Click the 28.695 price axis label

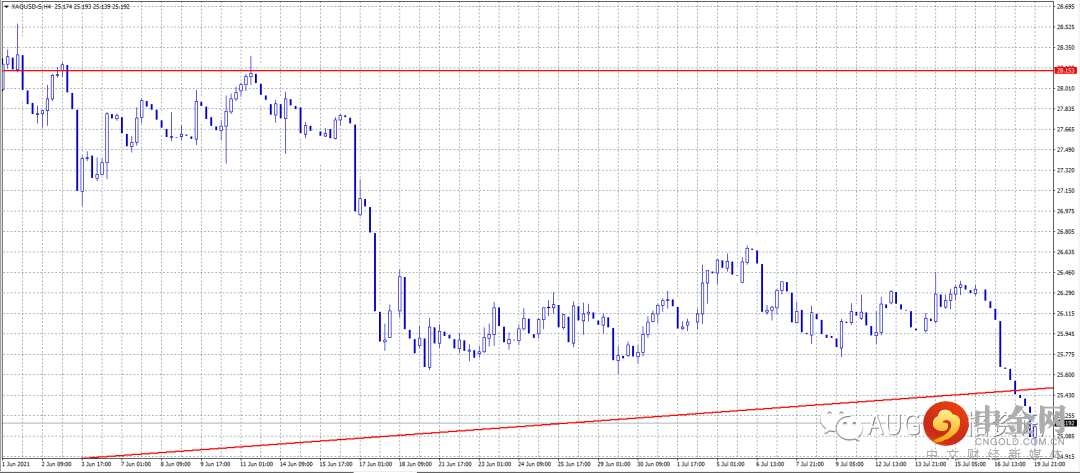click(x=1065, y=6)
